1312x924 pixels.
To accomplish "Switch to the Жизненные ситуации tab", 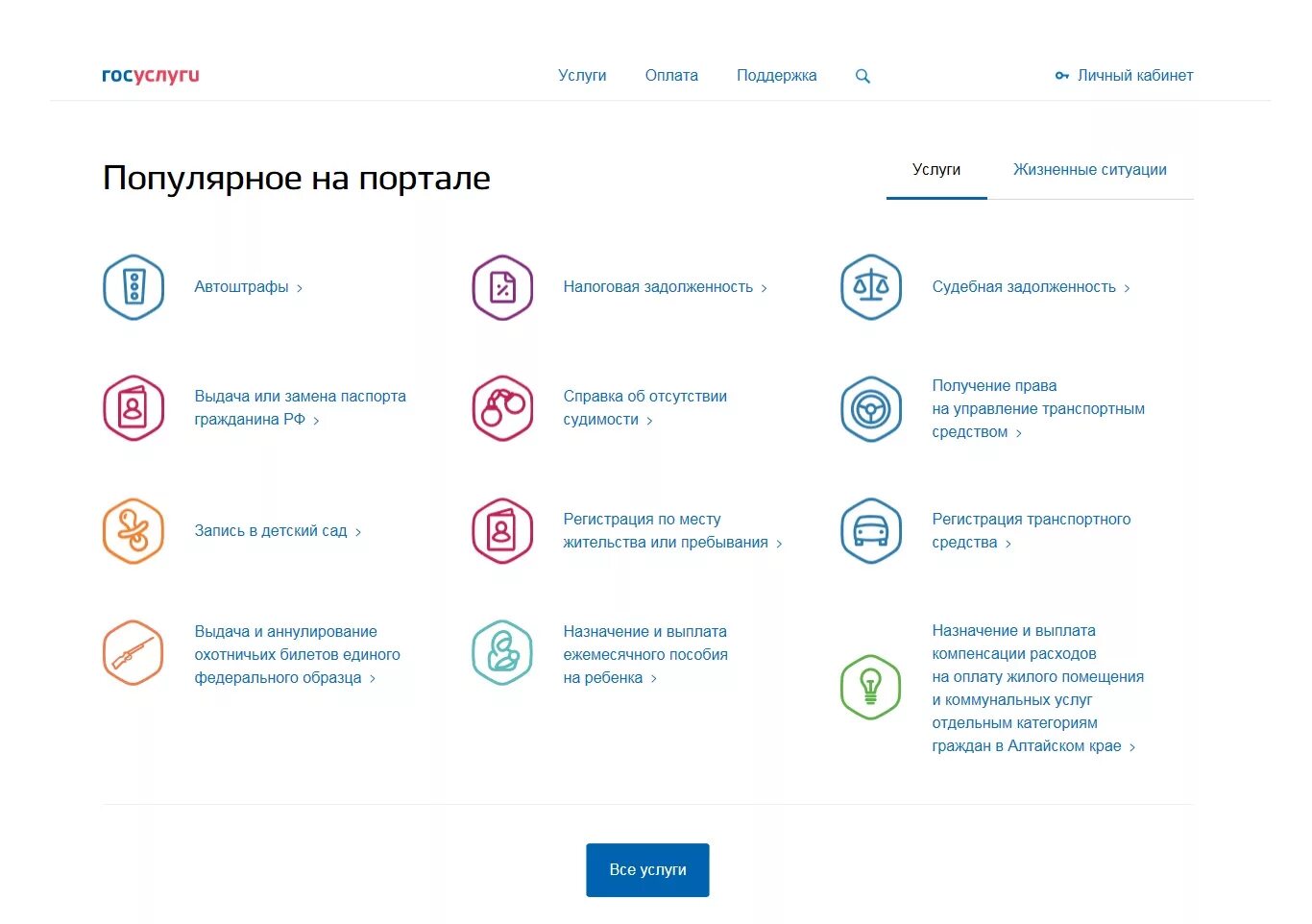I will point(1090,170).
